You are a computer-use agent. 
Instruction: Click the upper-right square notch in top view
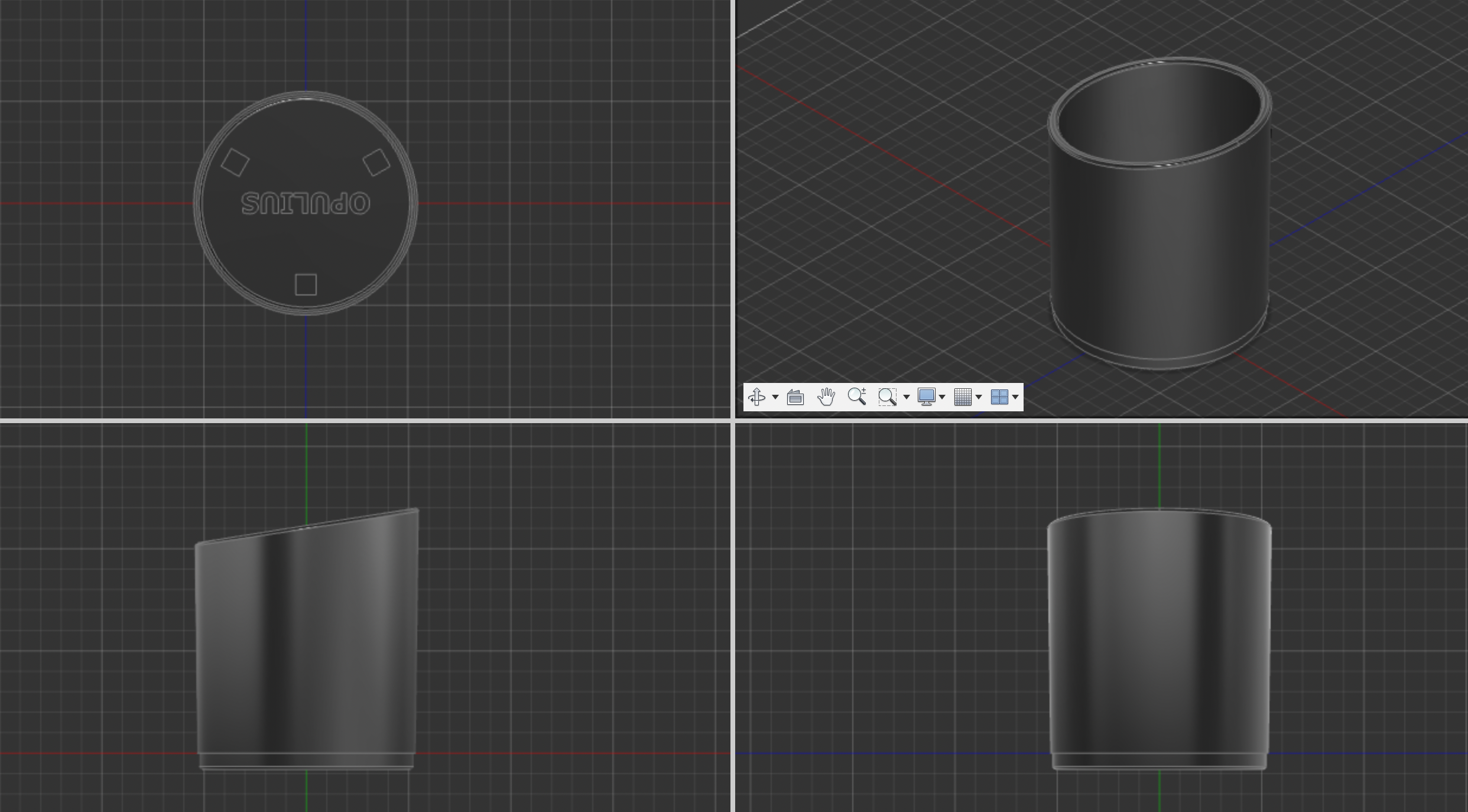[376, 162]
